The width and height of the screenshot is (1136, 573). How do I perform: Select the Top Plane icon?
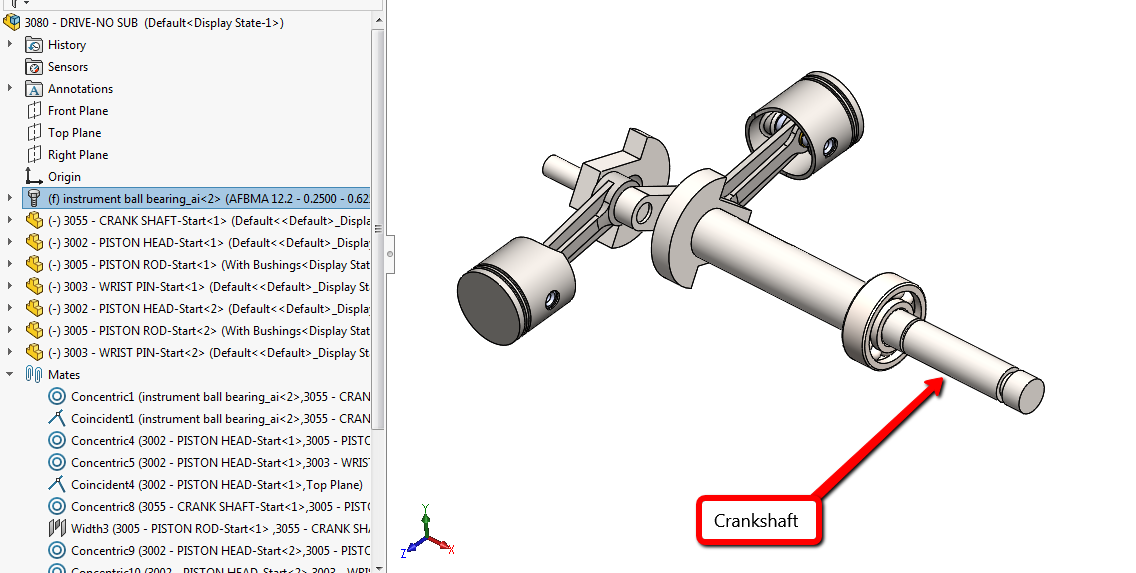(x=34, y=133)
